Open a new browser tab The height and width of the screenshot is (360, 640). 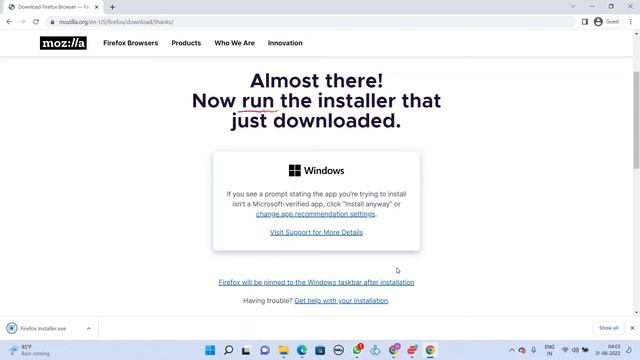tap(112, 7)
